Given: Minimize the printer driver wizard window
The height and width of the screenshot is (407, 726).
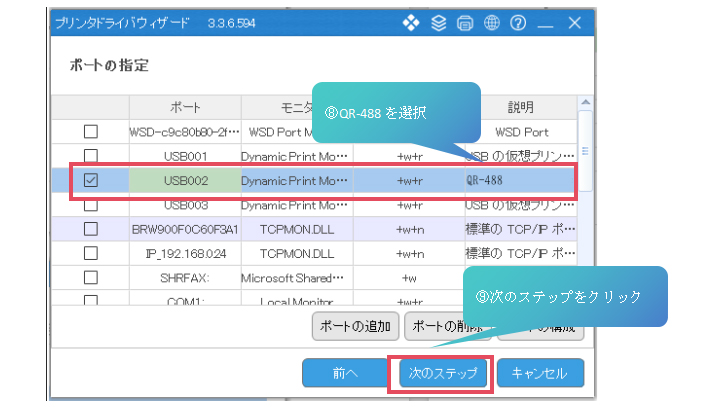Looking at the screenshot, I should (545, 24).
